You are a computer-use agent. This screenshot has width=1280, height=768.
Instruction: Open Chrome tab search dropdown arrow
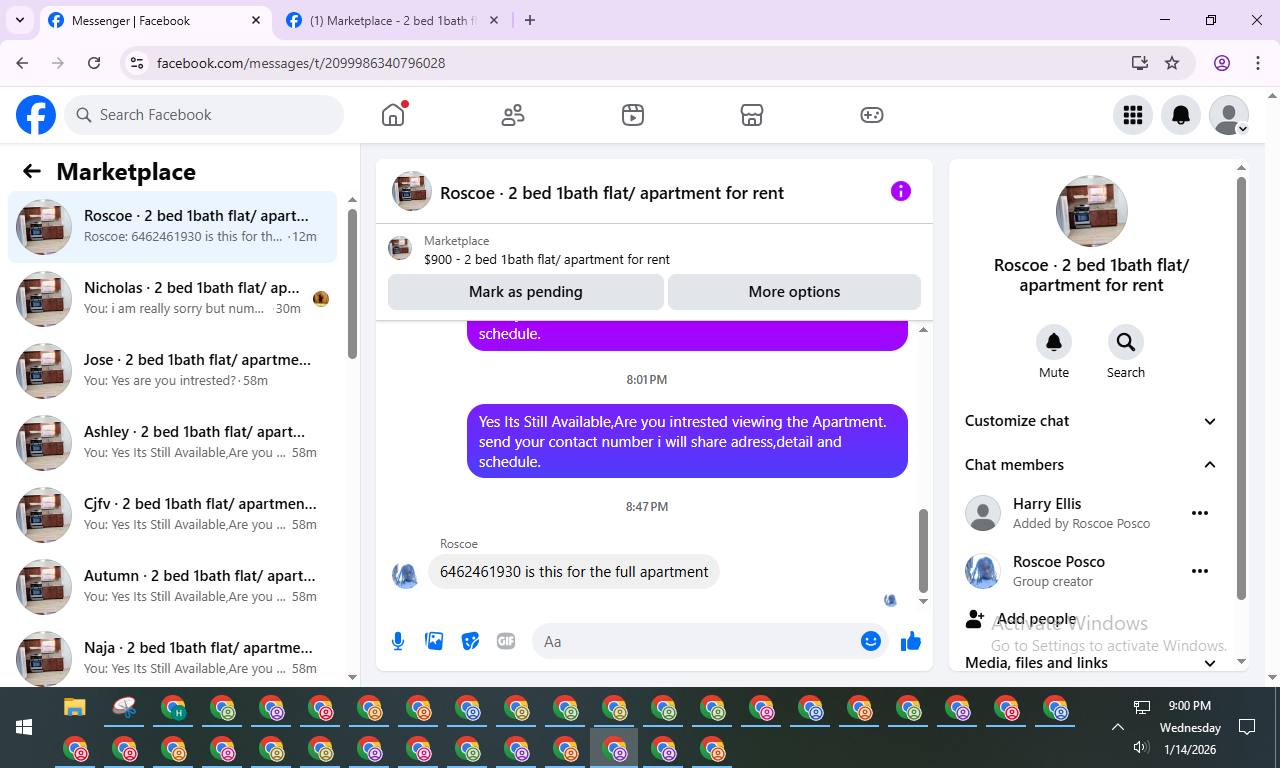tap(20, 20)
